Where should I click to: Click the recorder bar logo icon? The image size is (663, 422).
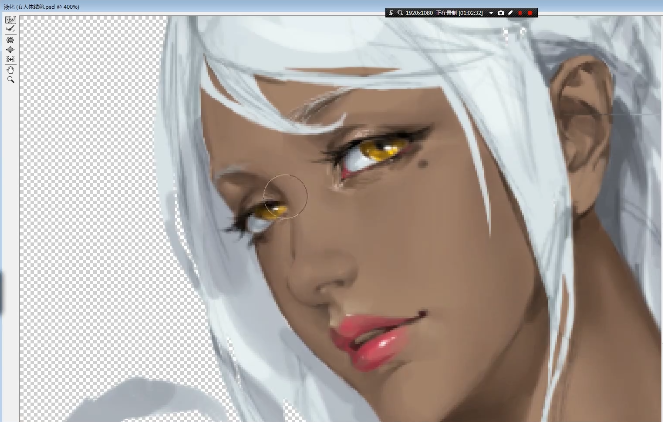tap(391, 13)
